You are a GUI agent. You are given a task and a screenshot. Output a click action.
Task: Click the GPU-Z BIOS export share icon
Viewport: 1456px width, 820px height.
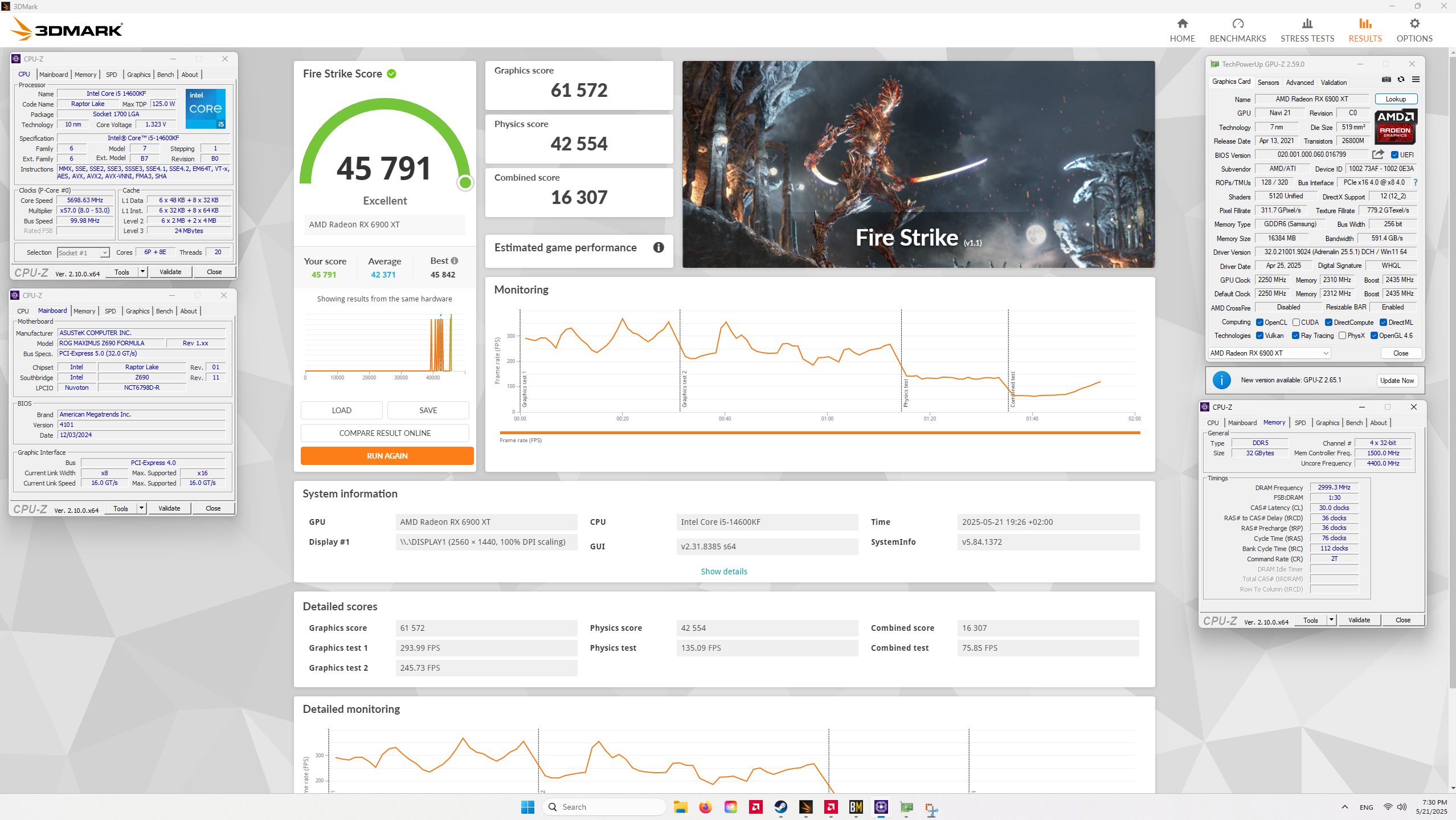[x=1377, y=154]
